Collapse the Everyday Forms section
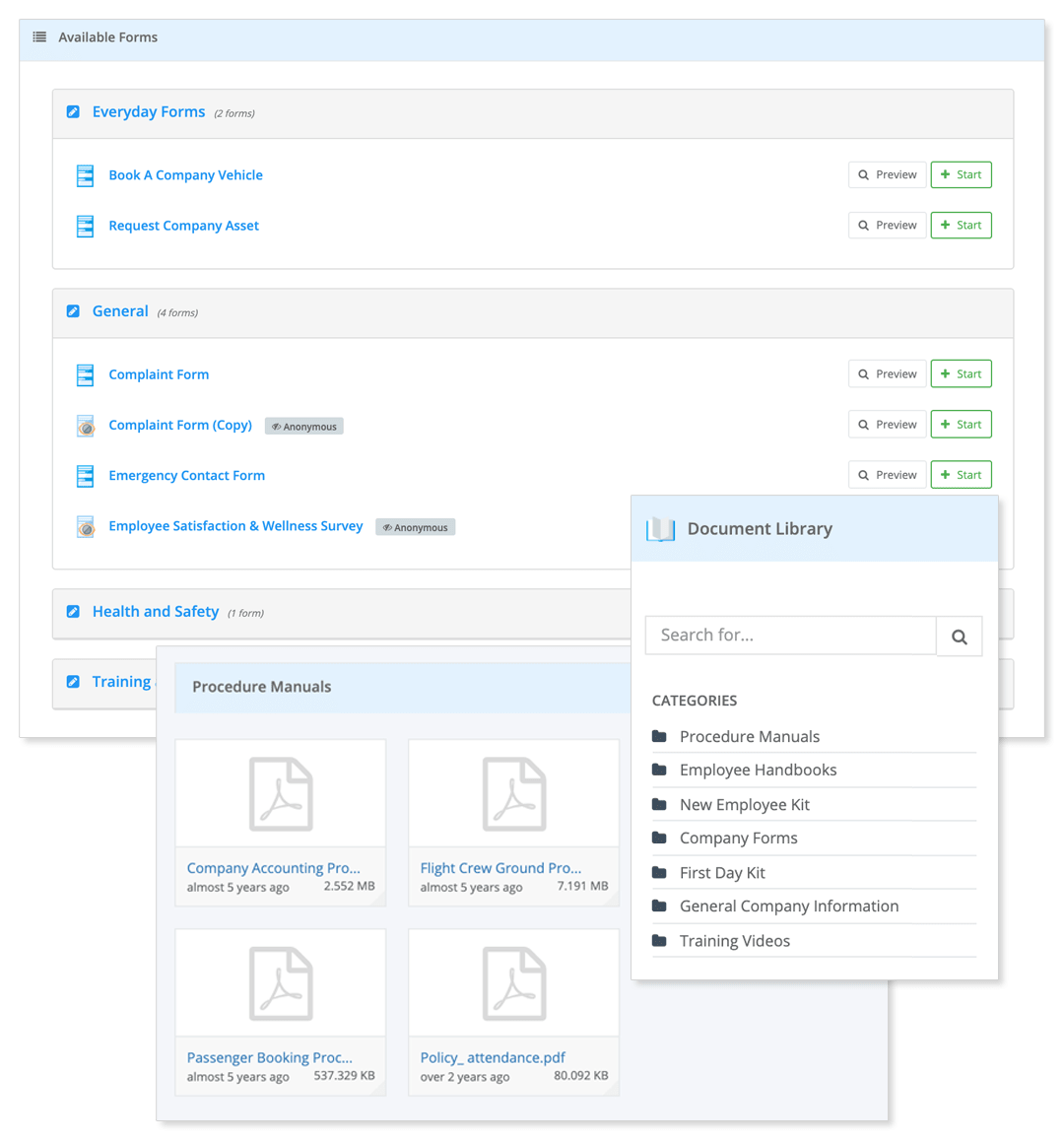Screen dimensions: 1064x1141 149,111
